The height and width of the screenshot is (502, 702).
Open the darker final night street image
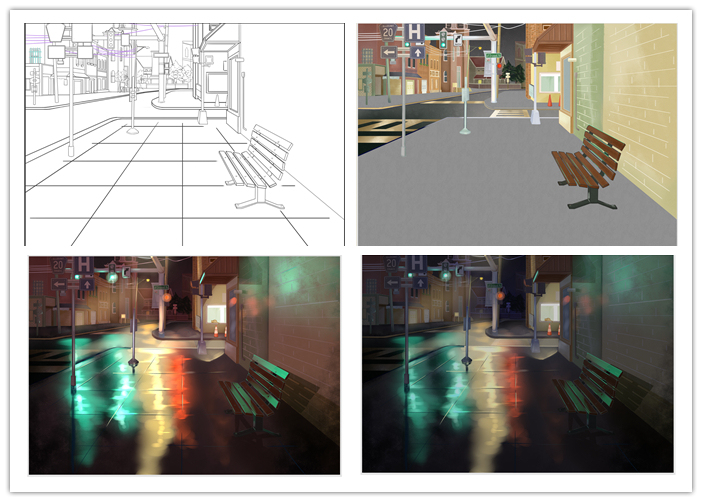(518, 364)
